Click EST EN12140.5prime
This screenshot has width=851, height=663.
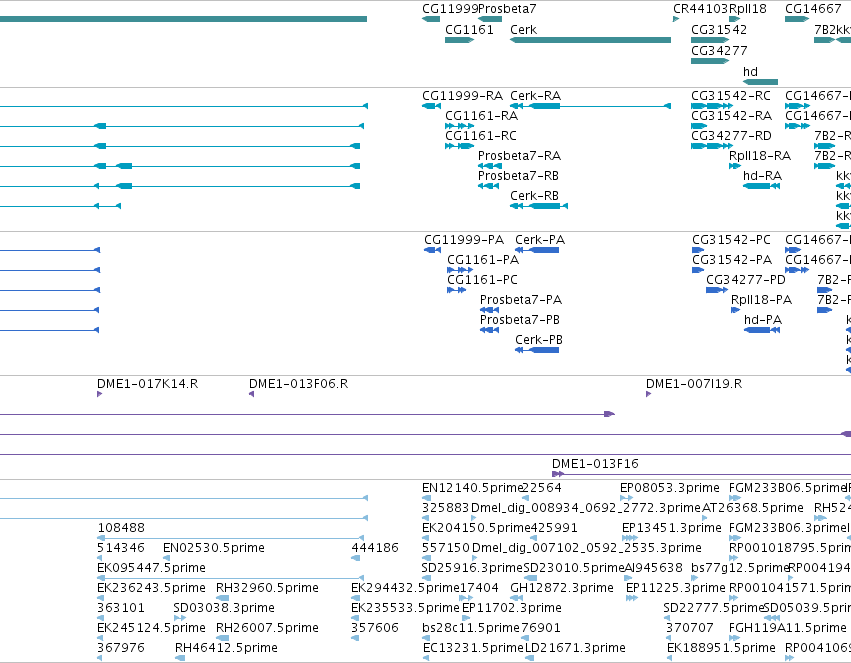427,498
